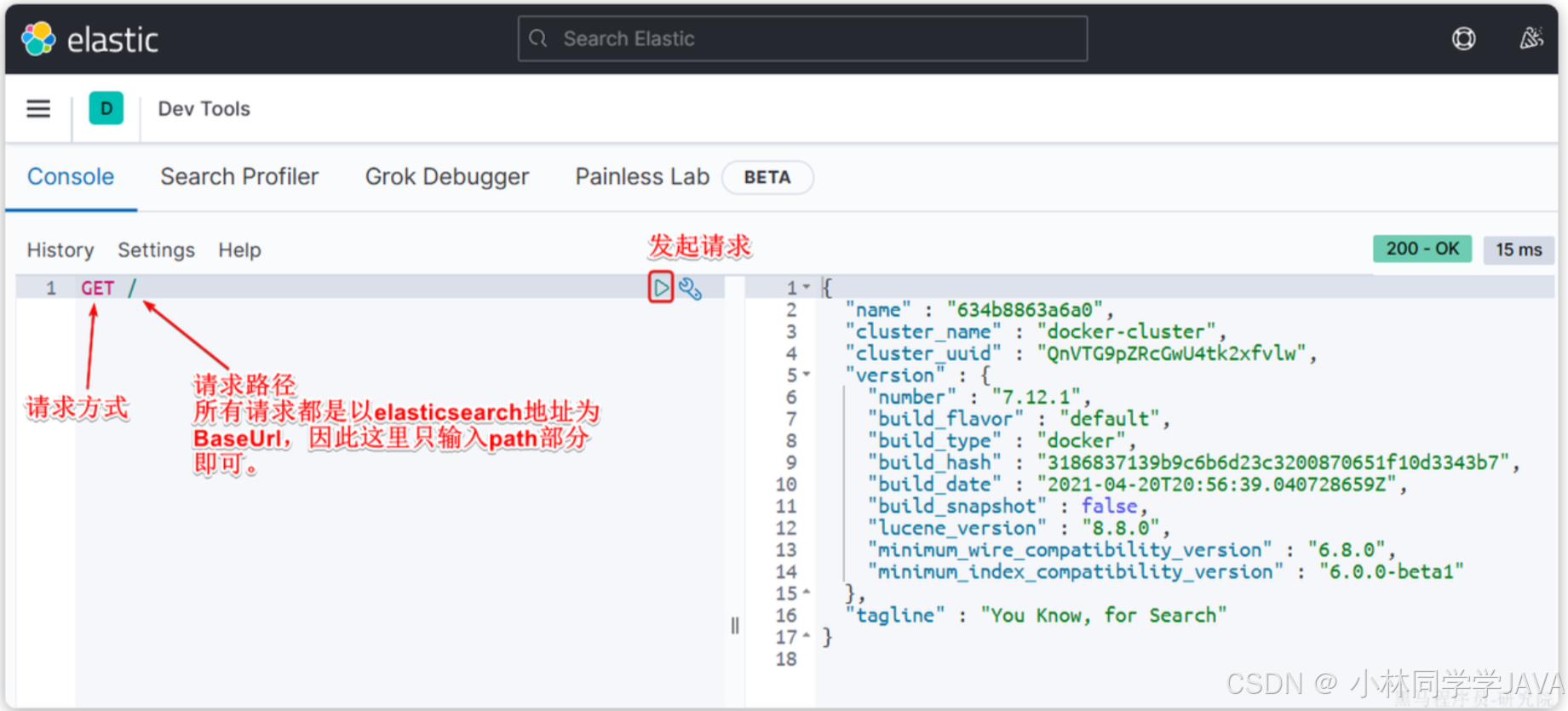Switch to the Search Profiler tab
This screenshot has height=711, width=1568.
tap(239, 176)
